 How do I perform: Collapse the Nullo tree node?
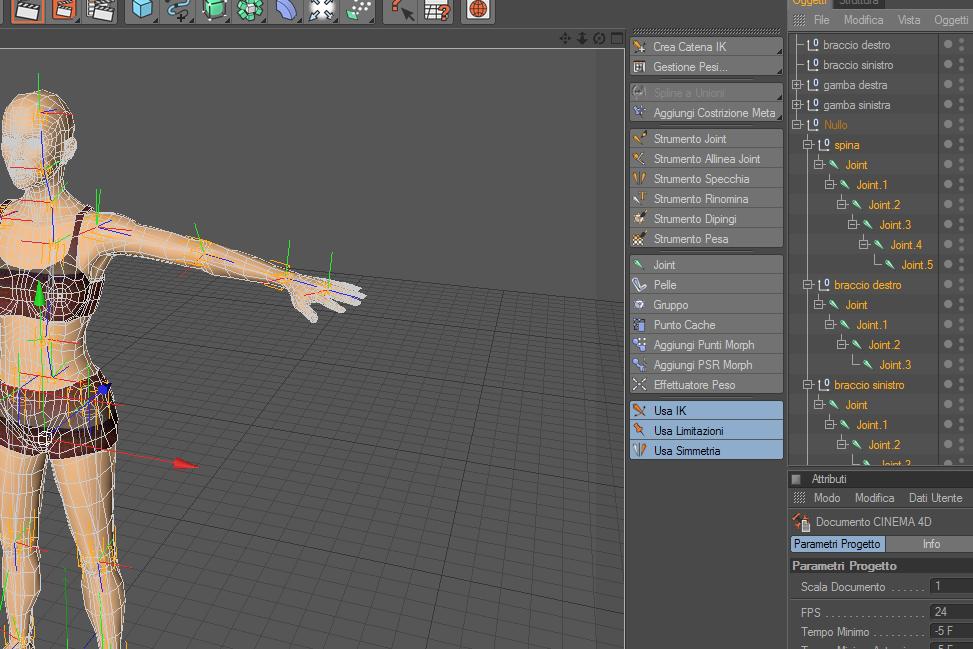pos(797,124)
